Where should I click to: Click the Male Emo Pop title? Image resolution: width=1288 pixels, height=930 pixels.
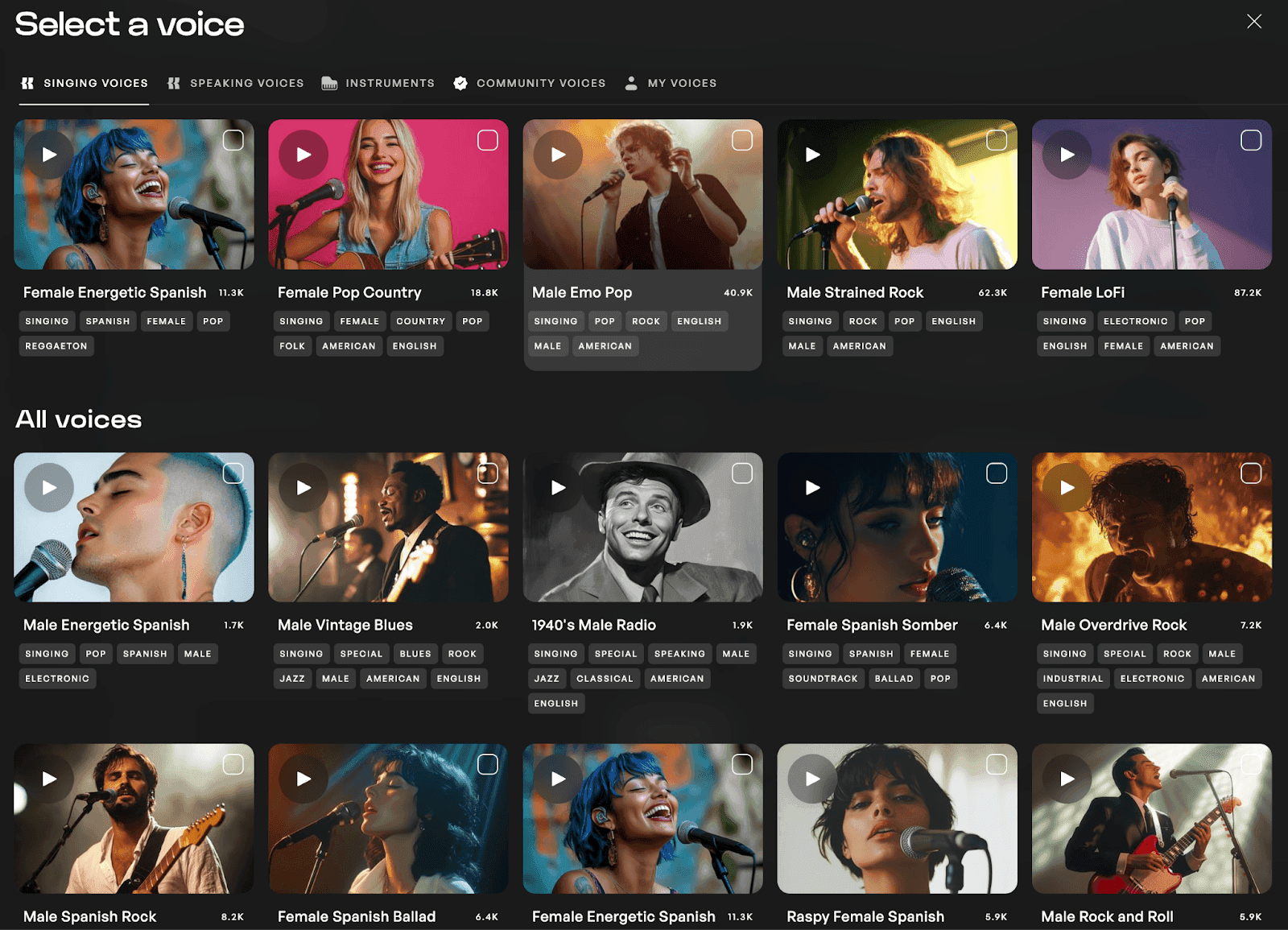point(582,293)
